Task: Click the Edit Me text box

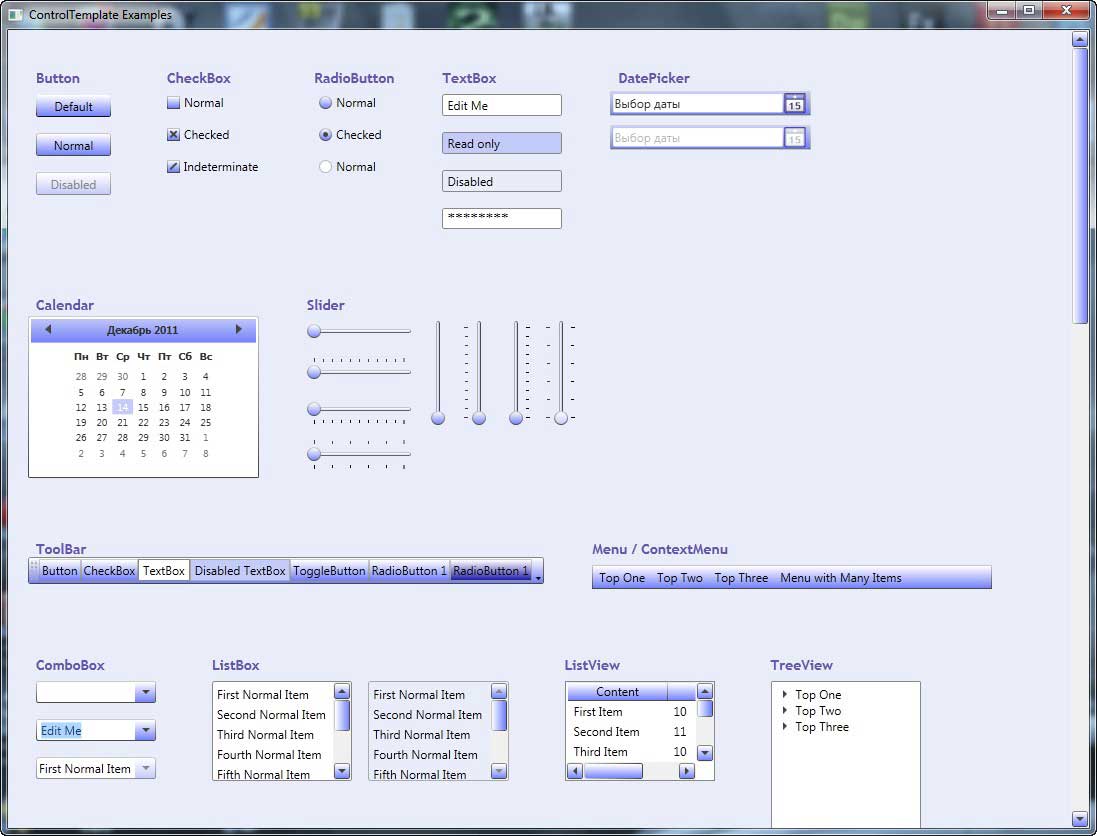Action: click(x=502, y=105)
